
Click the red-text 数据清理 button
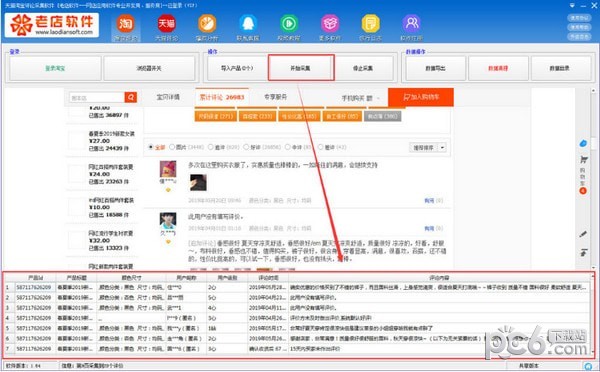498,69
